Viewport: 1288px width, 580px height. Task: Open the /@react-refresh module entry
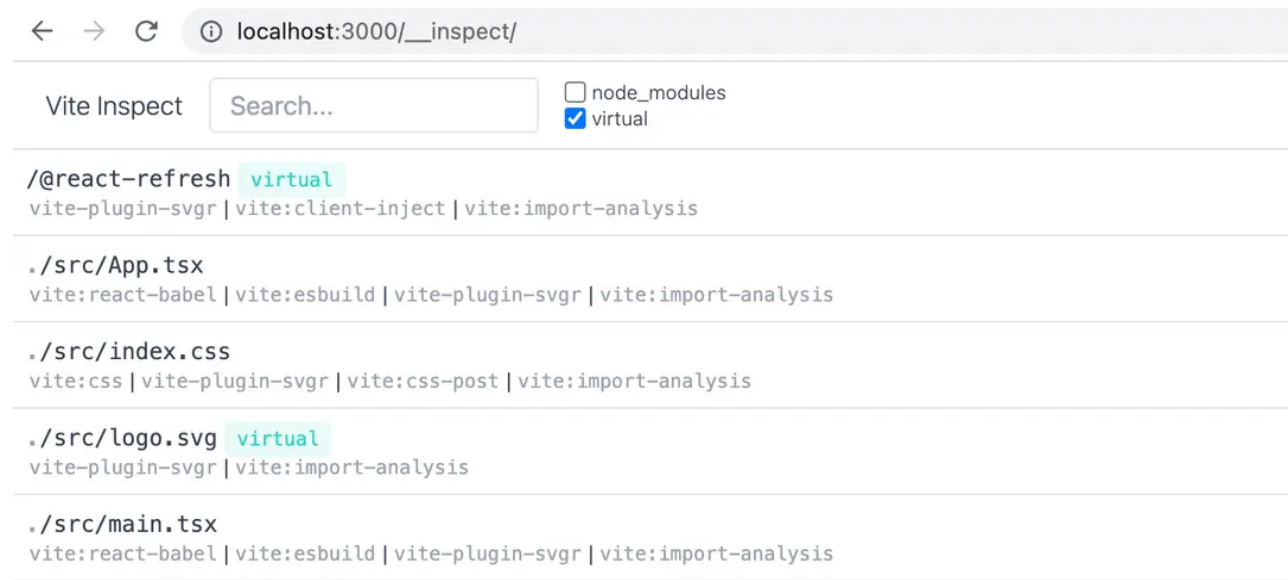[x=650, y=193]
